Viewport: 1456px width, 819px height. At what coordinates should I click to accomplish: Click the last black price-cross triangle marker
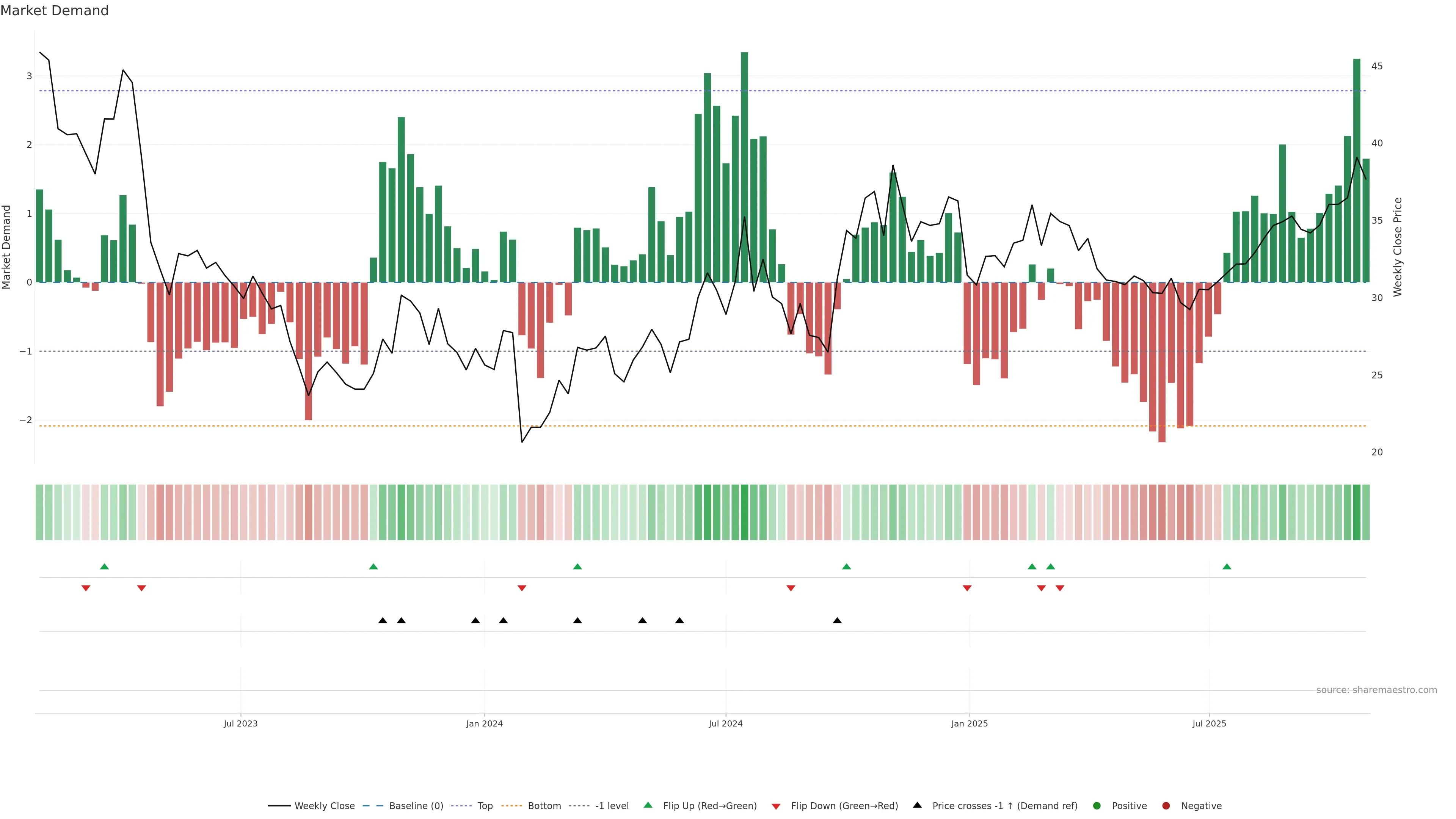click(x=837, y=621)
